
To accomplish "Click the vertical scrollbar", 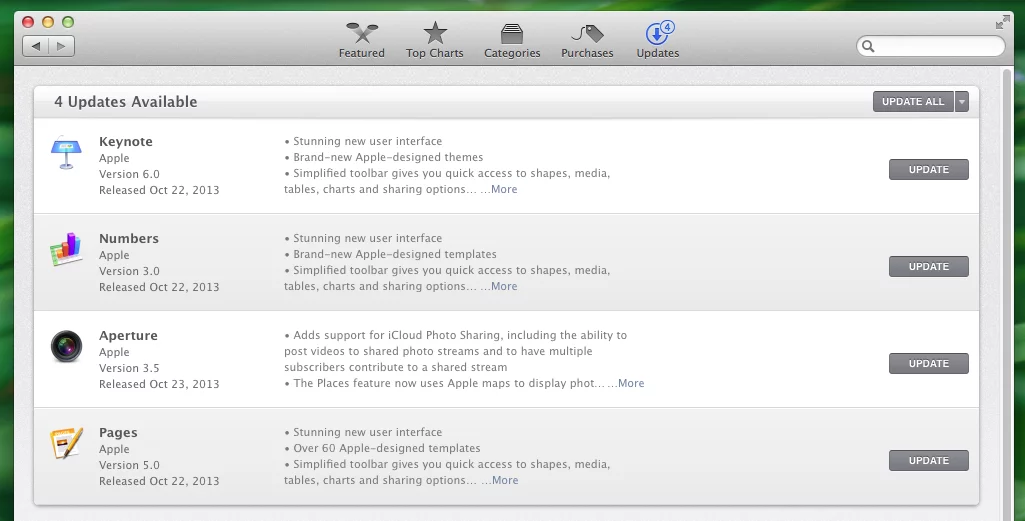I will point(1006,294).
